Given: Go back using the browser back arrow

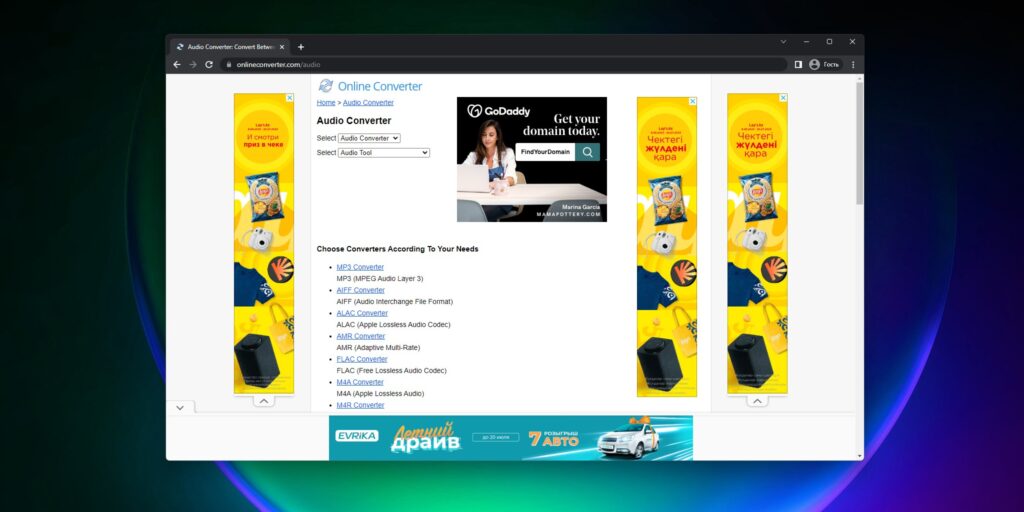Looking at the screenshot, I should coord(176,65).
